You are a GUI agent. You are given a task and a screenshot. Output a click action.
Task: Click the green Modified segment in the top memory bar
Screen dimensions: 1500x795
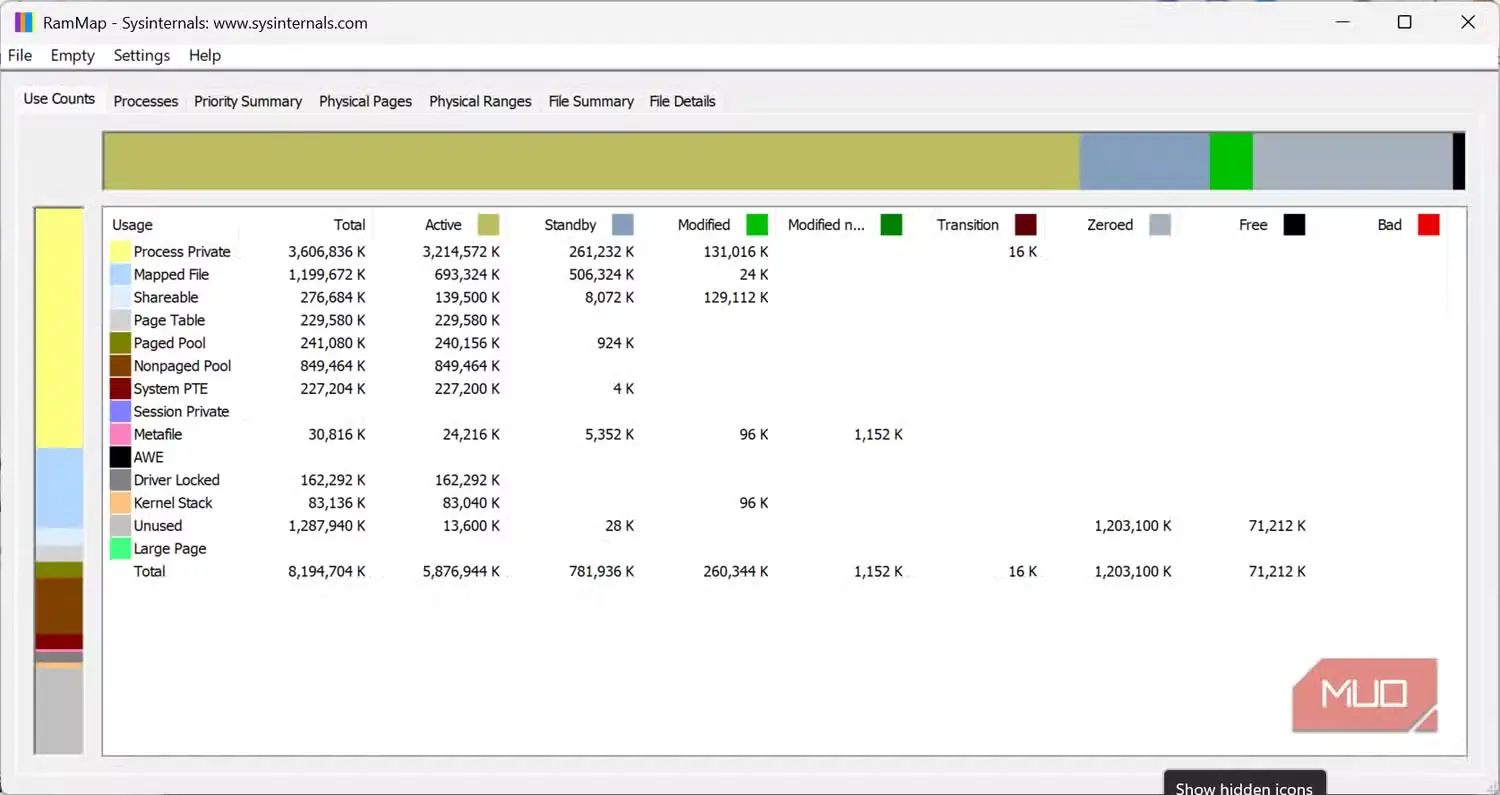coord(1231,161)
